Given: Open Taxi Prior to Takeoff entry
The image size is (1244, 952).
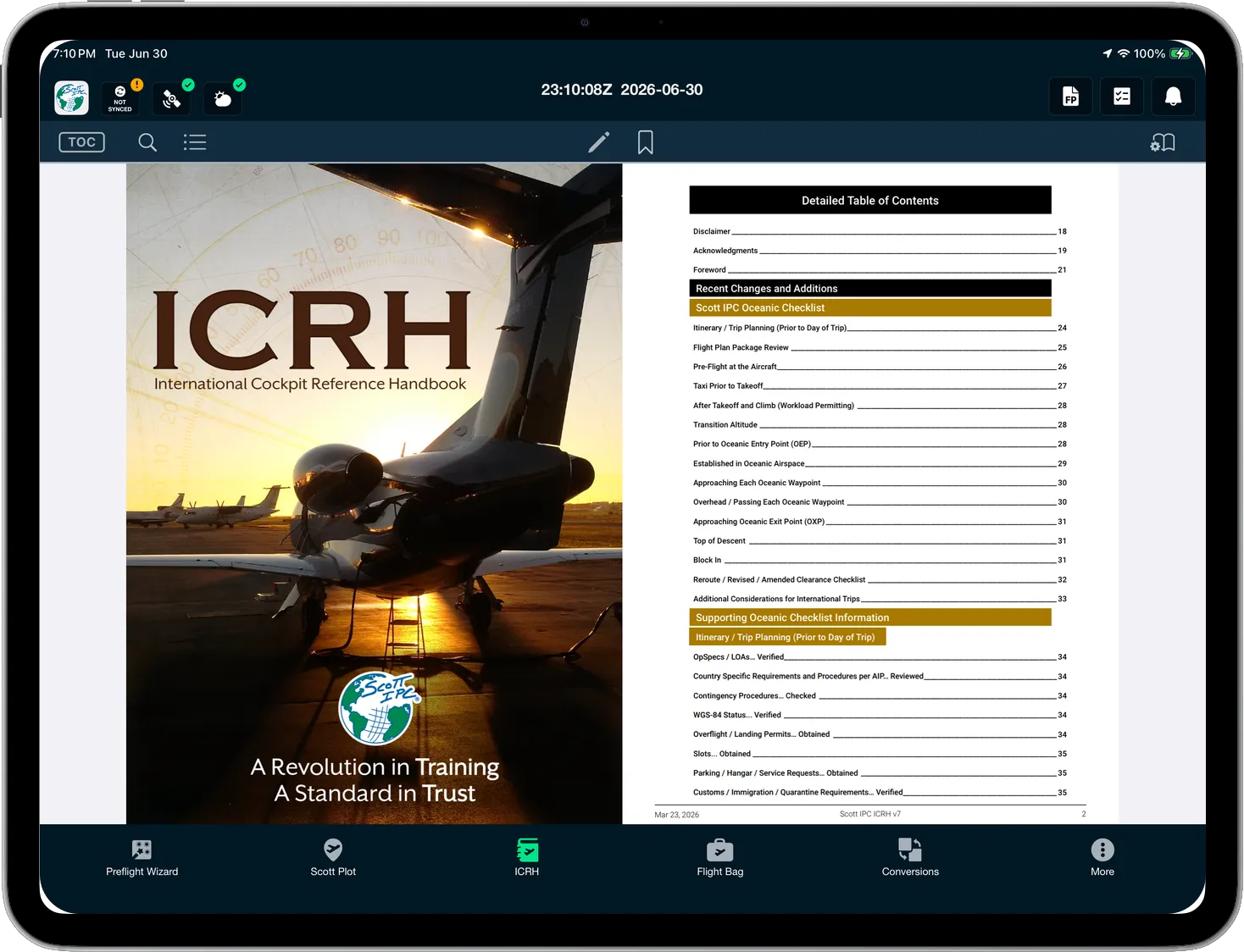Looking at the screenshot, I should coord(880,386).
